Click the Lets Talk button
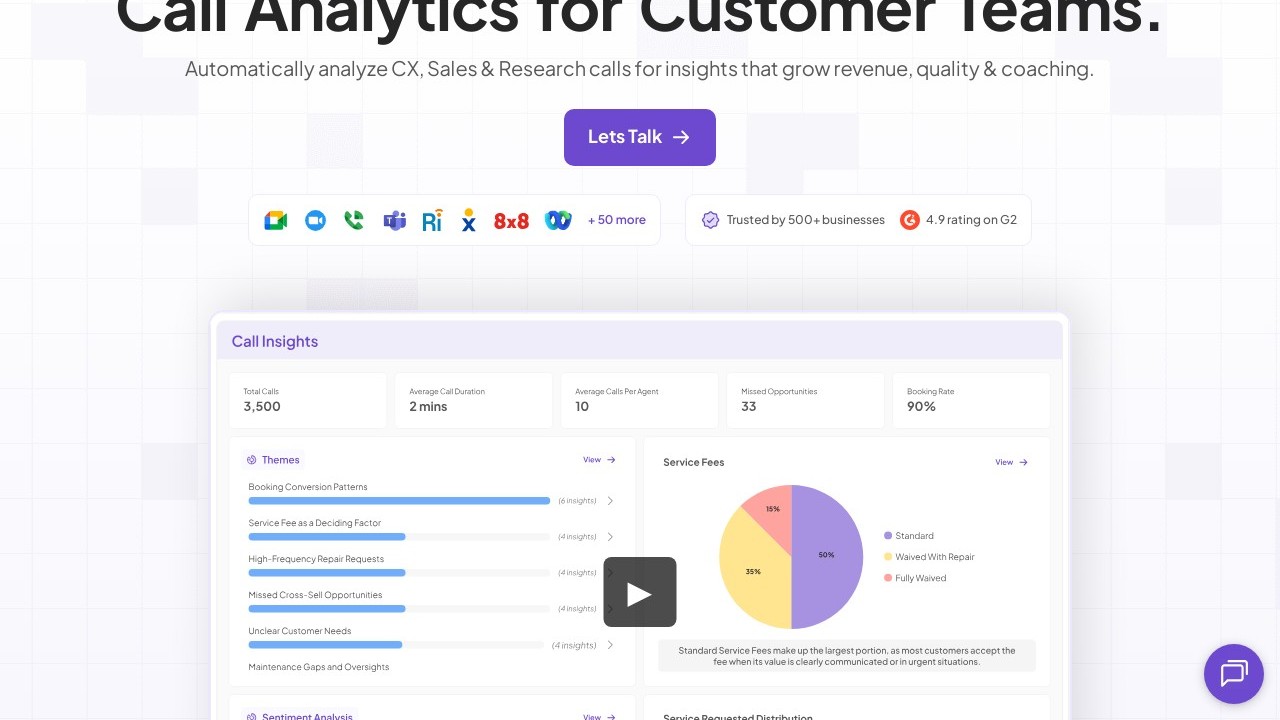 pos(640,137)
